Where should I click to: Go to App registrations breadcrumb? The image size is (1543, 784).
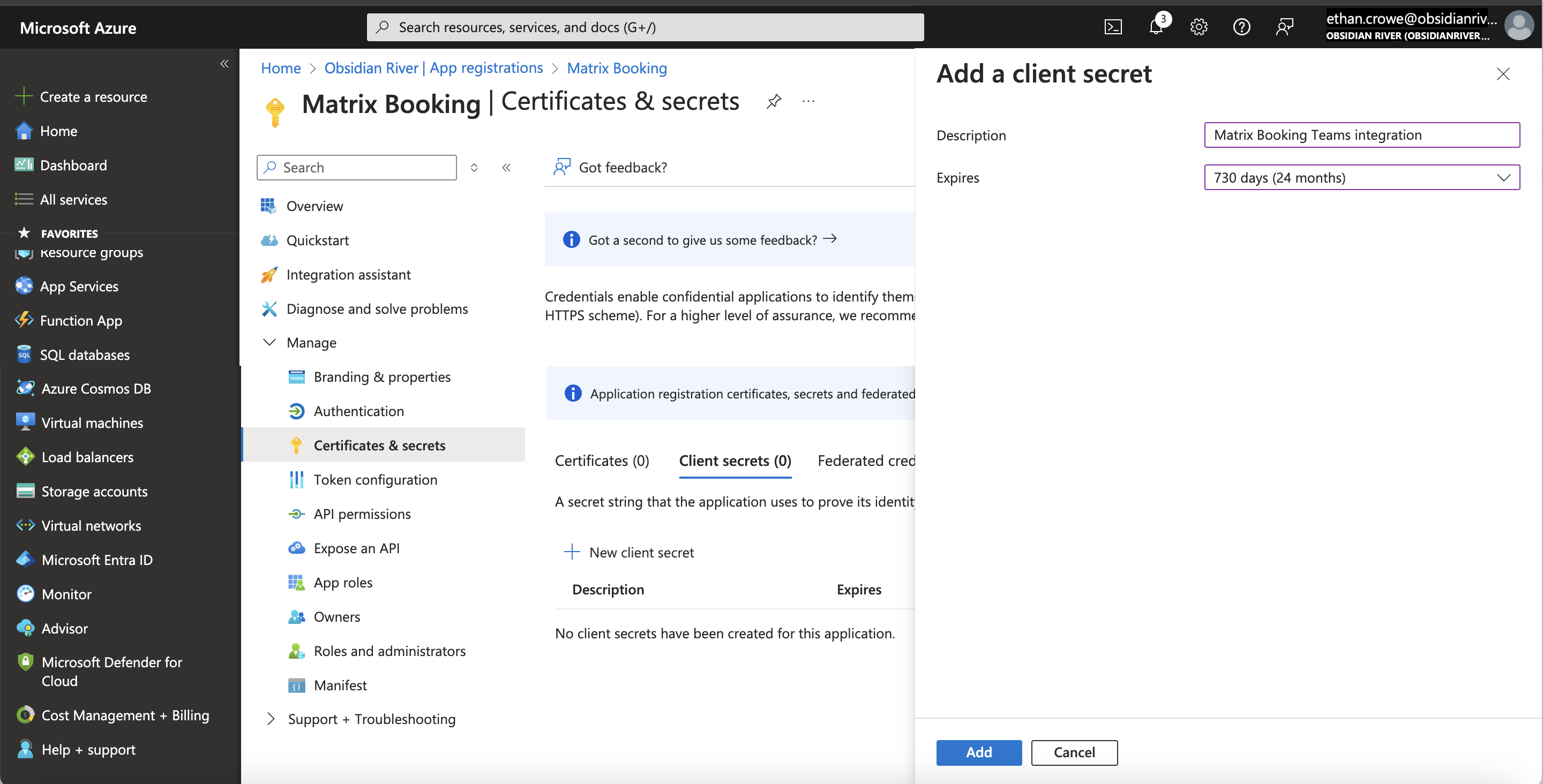click(433, 68)
